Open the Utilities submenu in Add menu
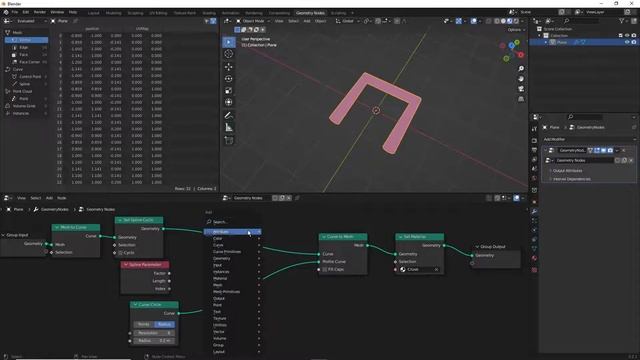 (x=233, y=325)
